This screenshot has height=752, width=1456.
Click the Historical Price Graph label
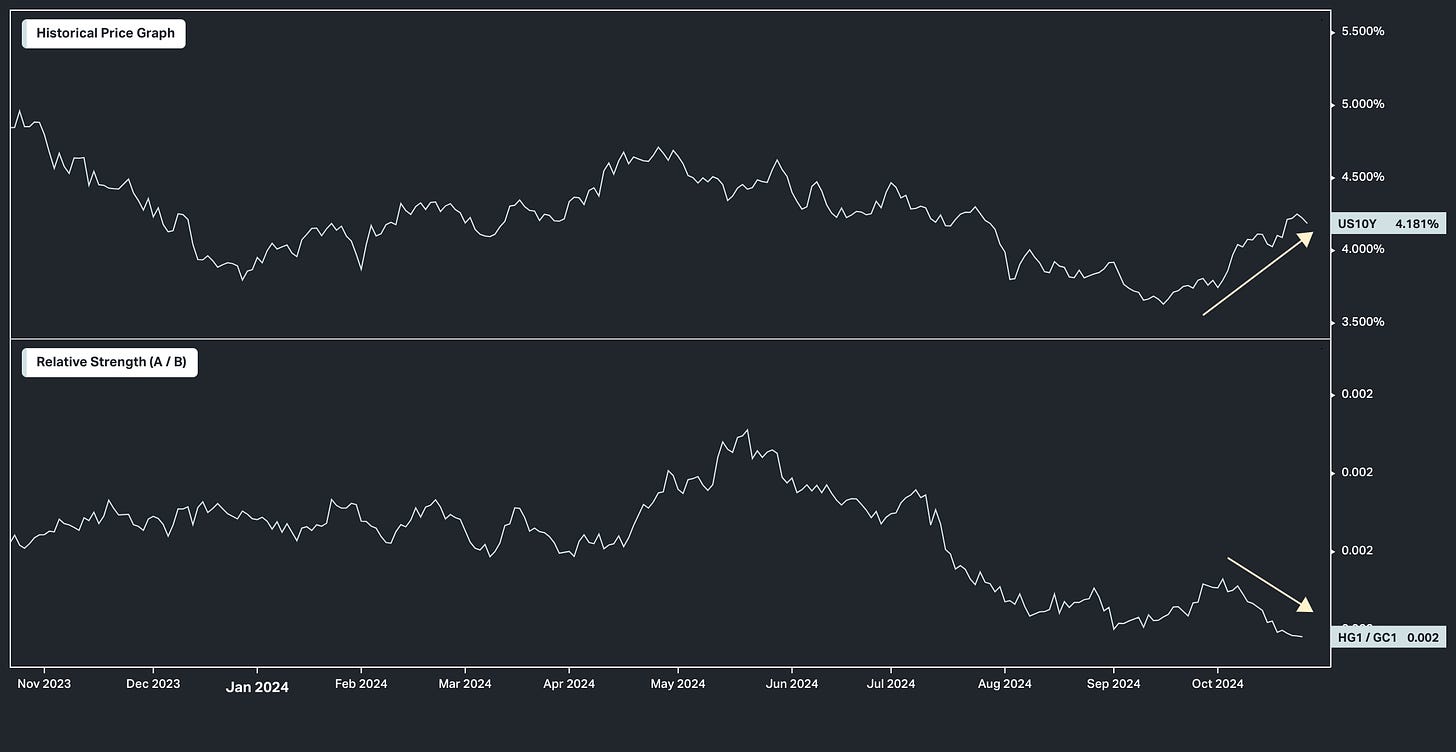point(104,33)
